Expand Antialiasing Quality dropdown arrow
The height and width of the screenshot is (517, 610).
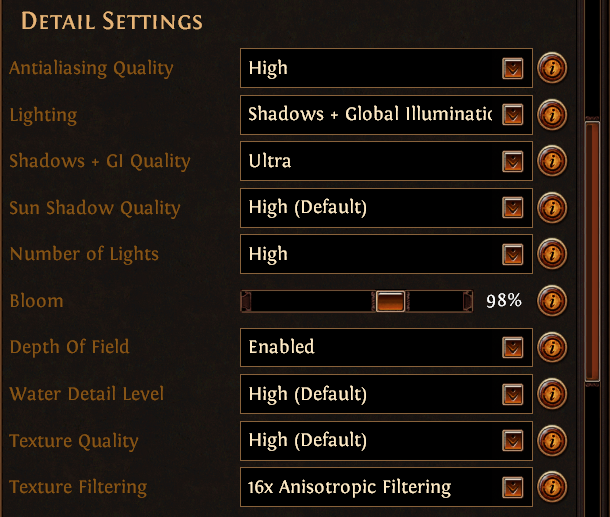[x=512, y=68]
